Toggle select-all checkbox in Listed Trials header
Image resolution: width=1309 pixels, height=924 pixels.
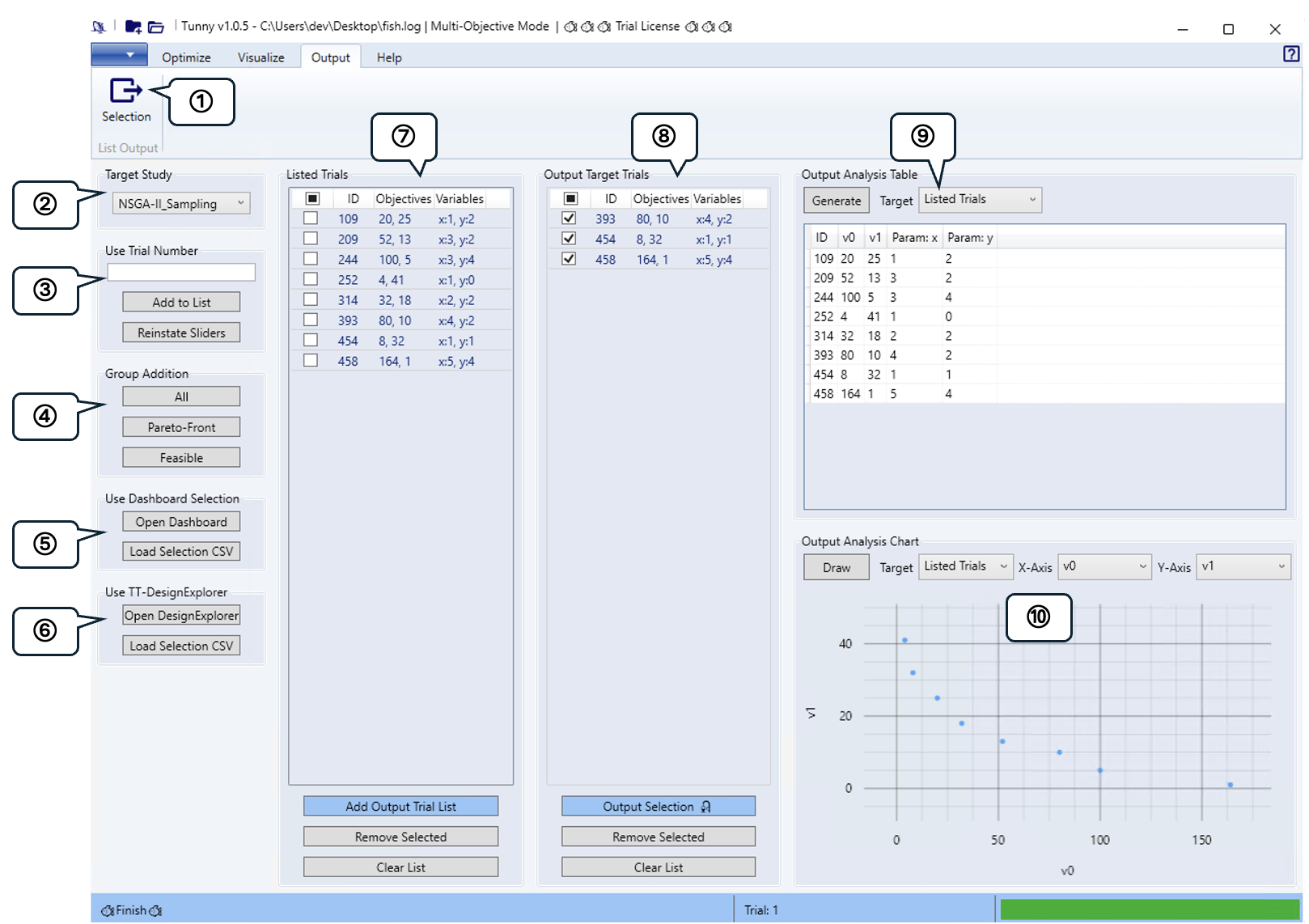[x=312, y=198]
